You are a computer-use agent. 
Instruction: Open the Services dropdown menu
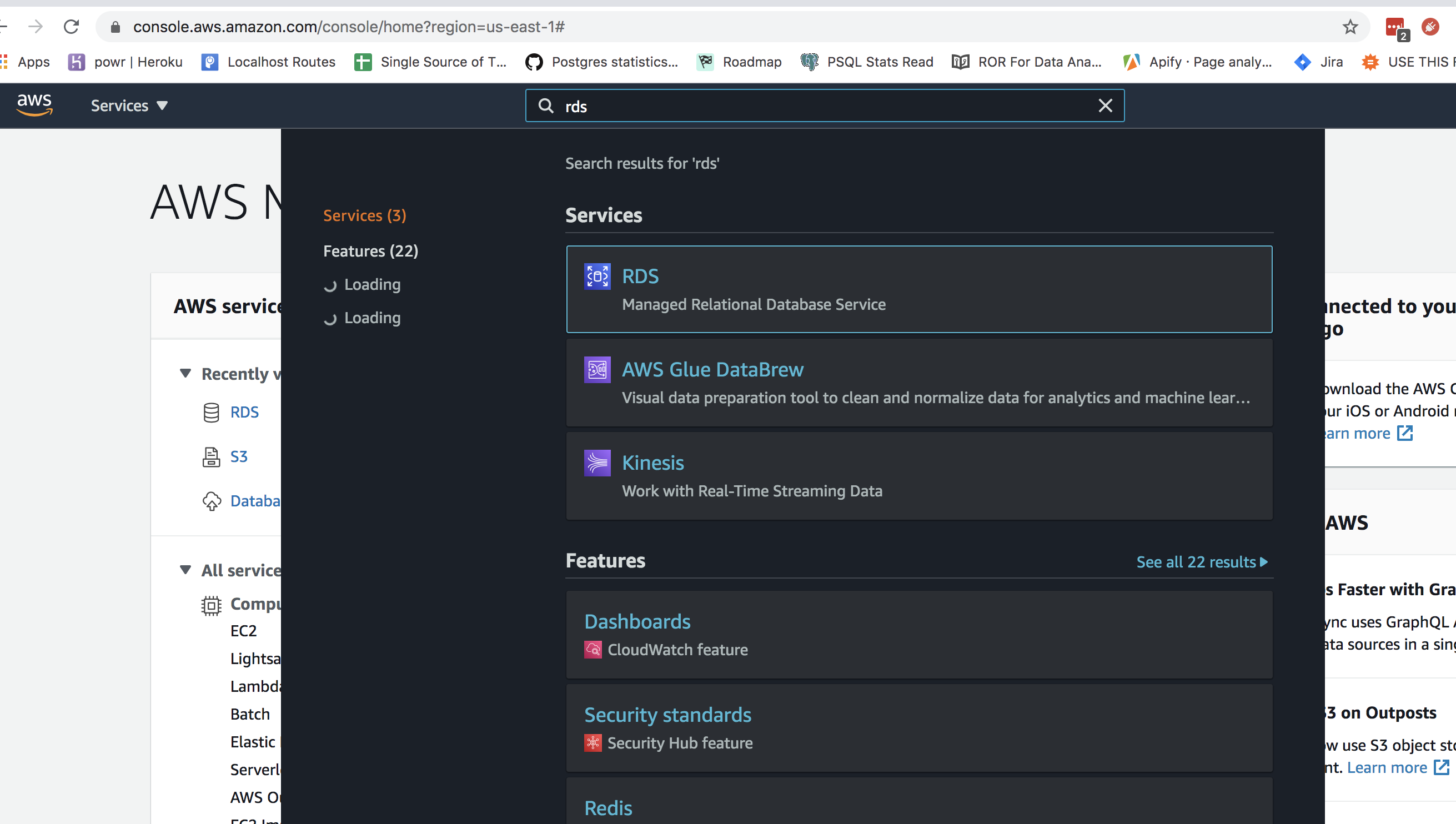[x=129, y=106]
